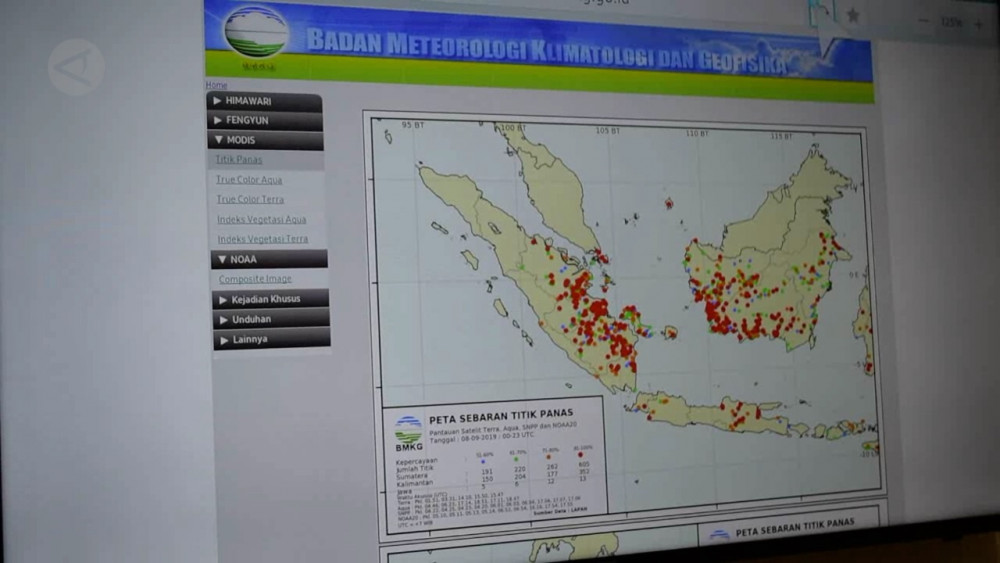Open the Titik Panas page
1000x563 pixels.
(x=239, y=159)
